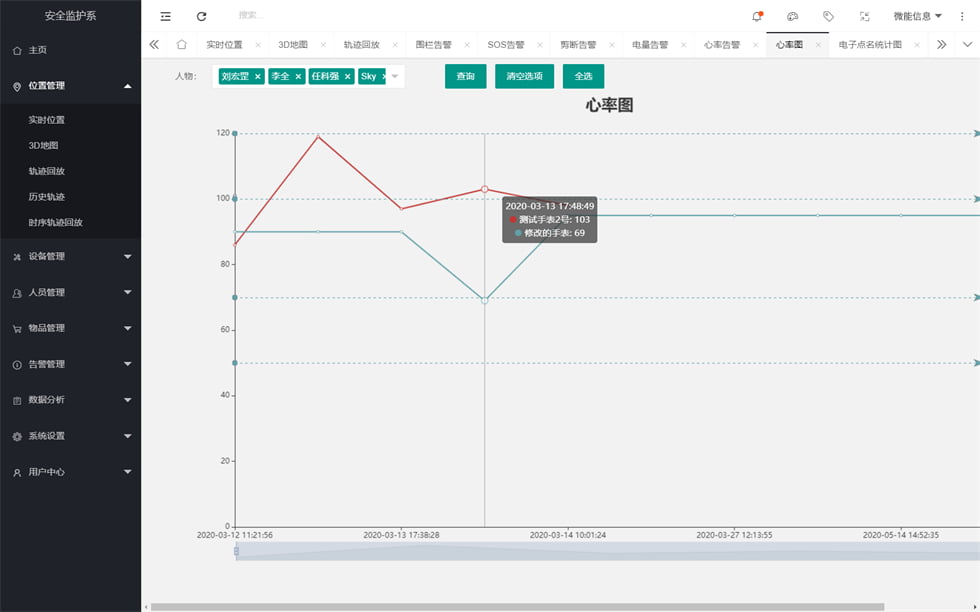Go to the home tab icon
Screen dimensions: 980x612
[x=181, y=45]
